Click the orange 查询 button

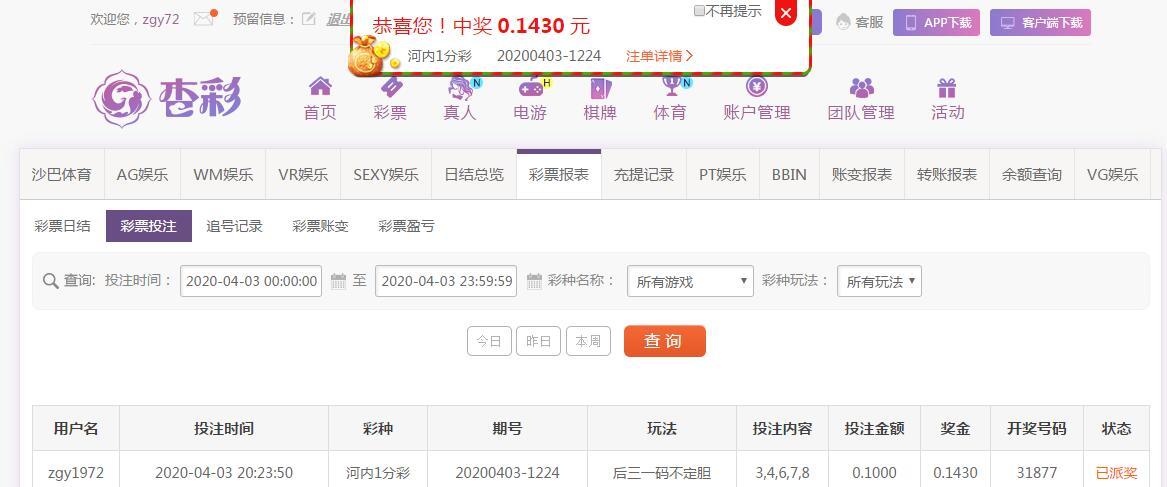click(x=664, y=341)
